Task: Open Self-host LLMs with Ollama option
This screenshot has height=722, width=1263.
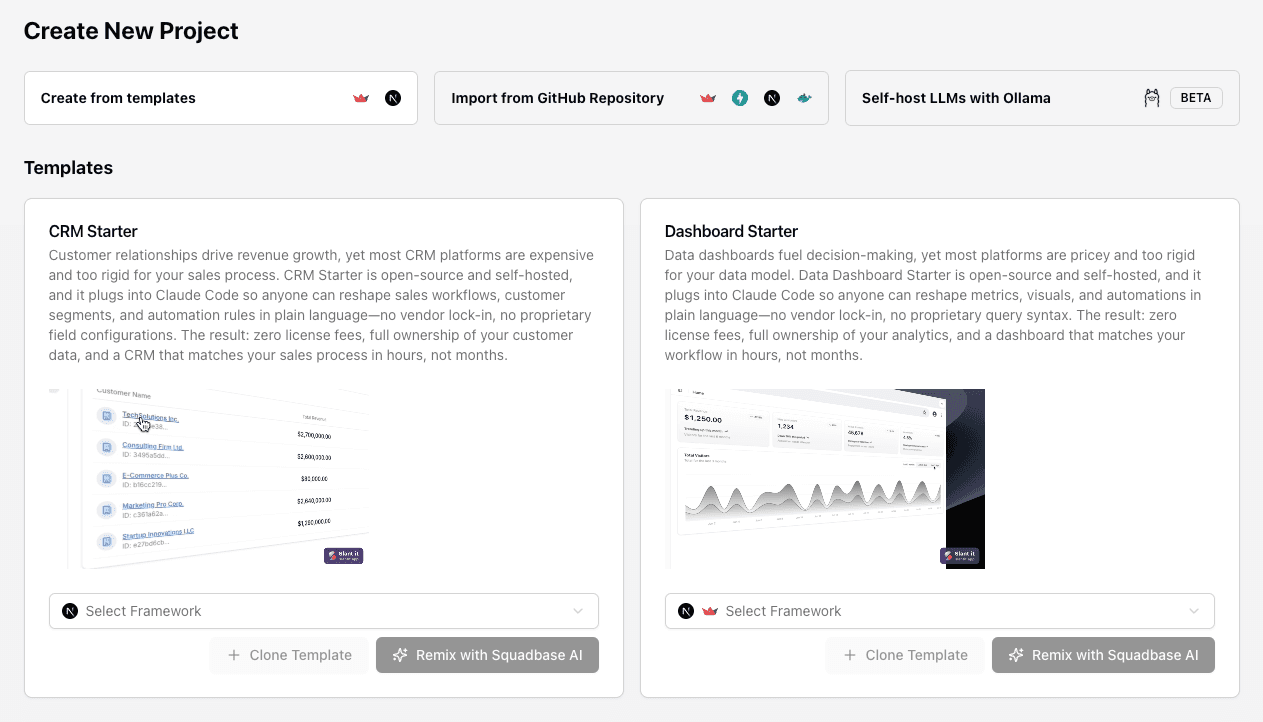Action: click(x=1042, y=98)
